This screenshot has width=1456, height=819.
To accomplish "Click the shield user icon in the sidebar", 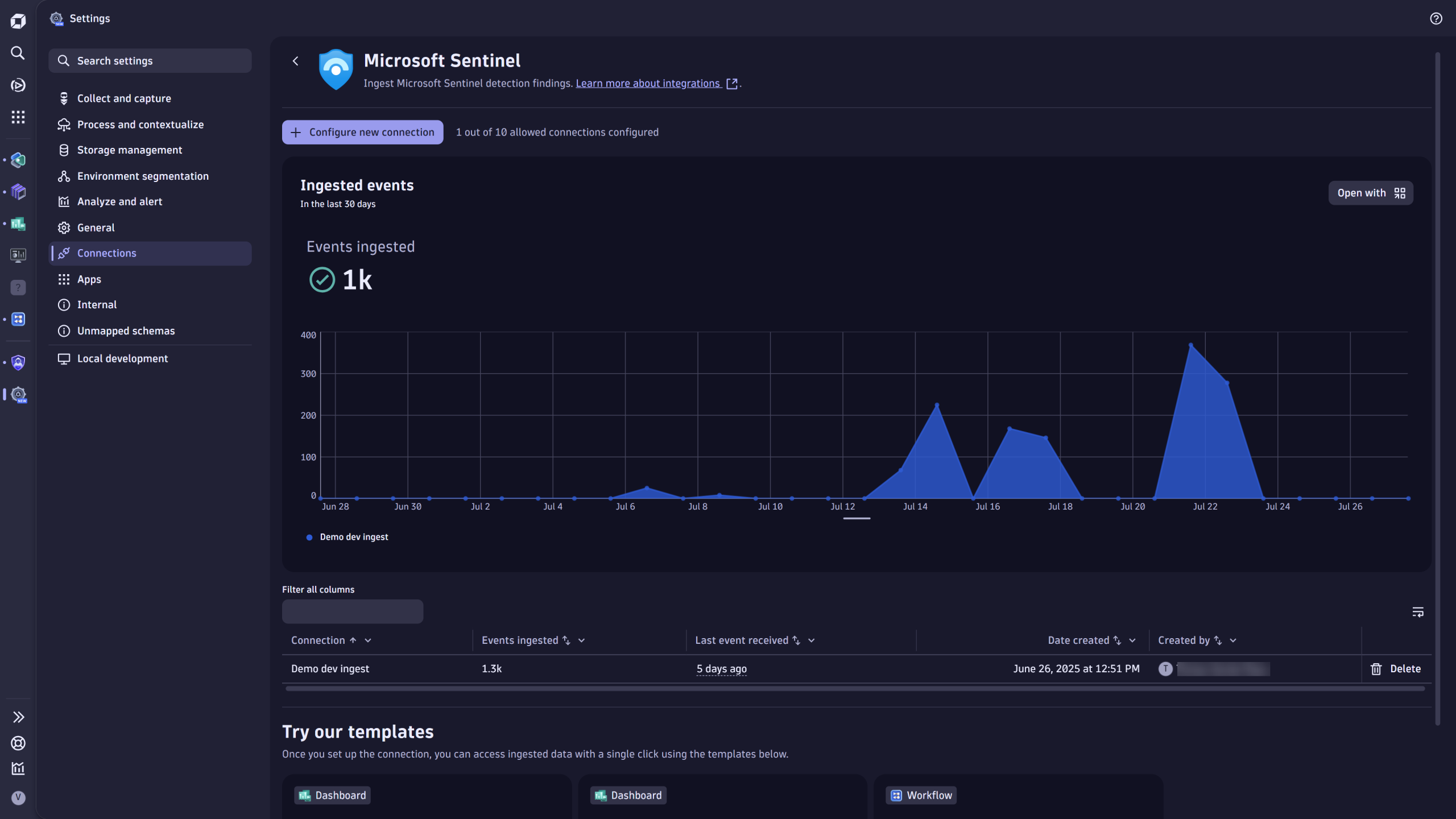I will [18, 362].
